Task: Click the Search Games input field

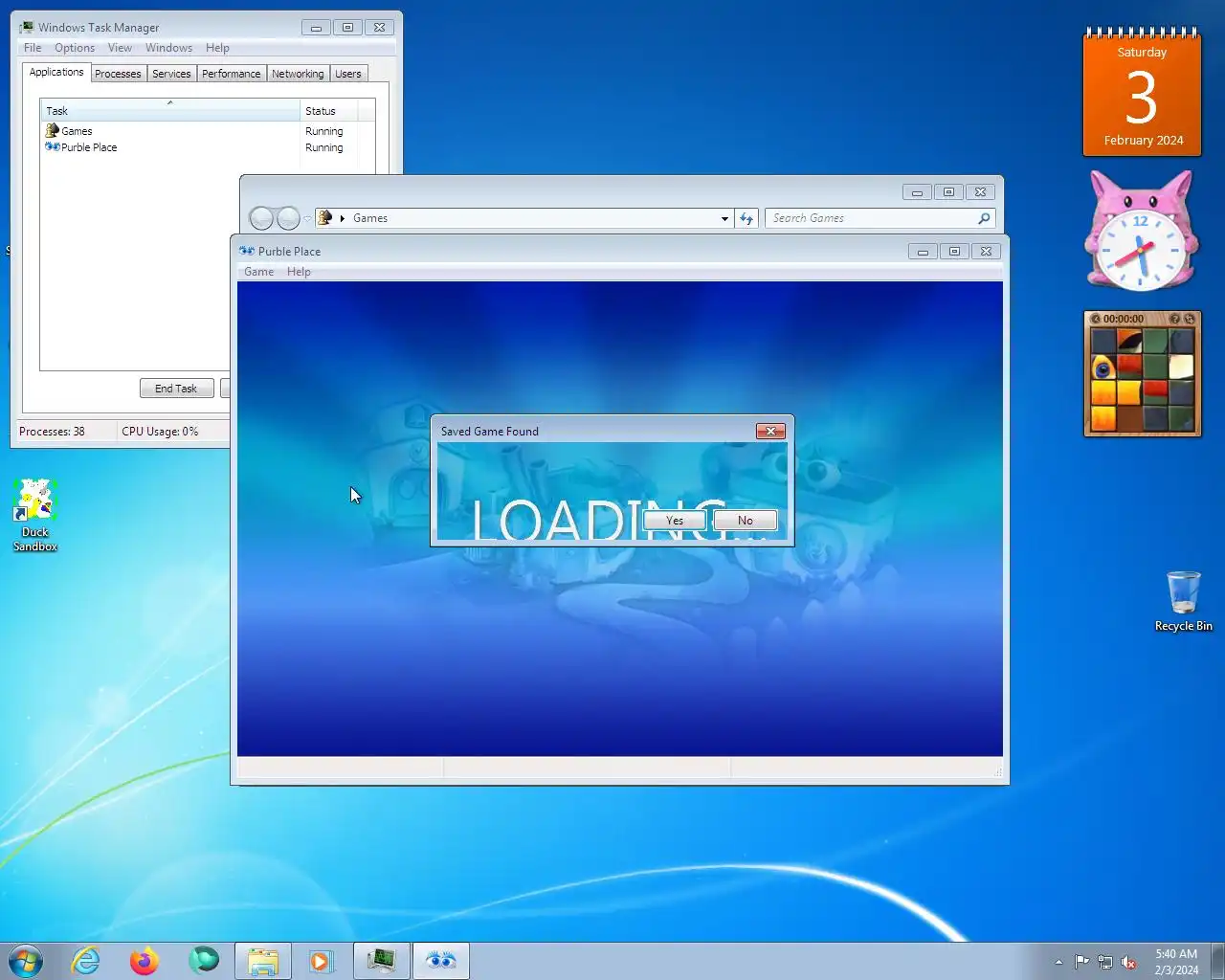Action: 871,218
